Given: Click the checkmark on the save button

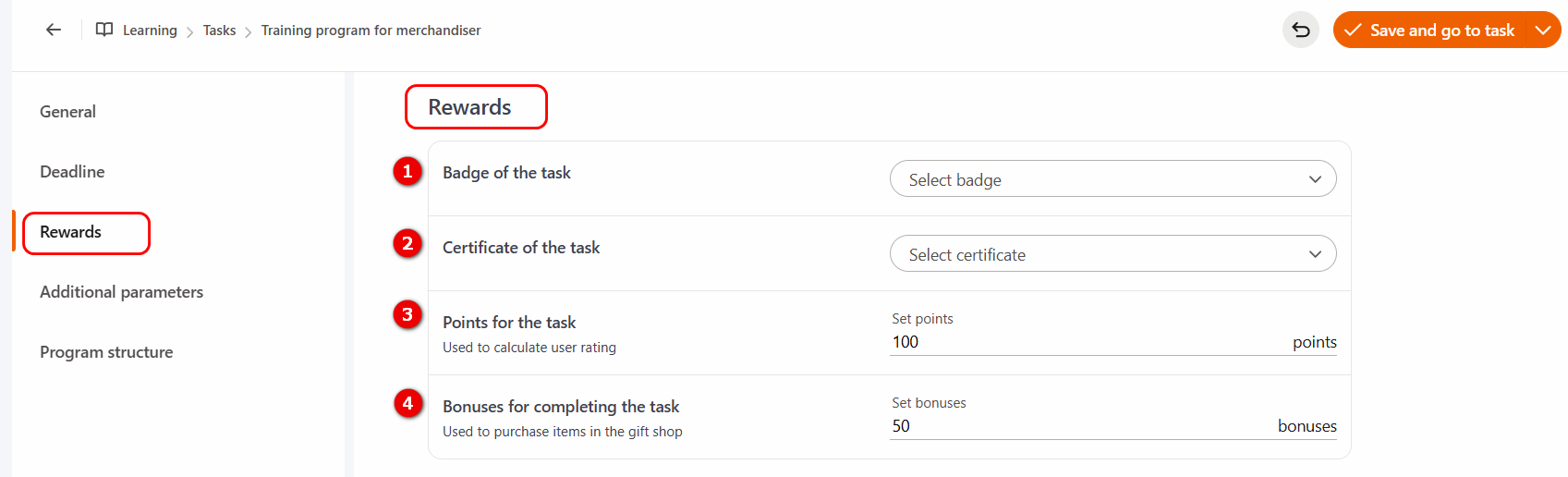Looking at the screenshot, I should (x=1353, y=31).
